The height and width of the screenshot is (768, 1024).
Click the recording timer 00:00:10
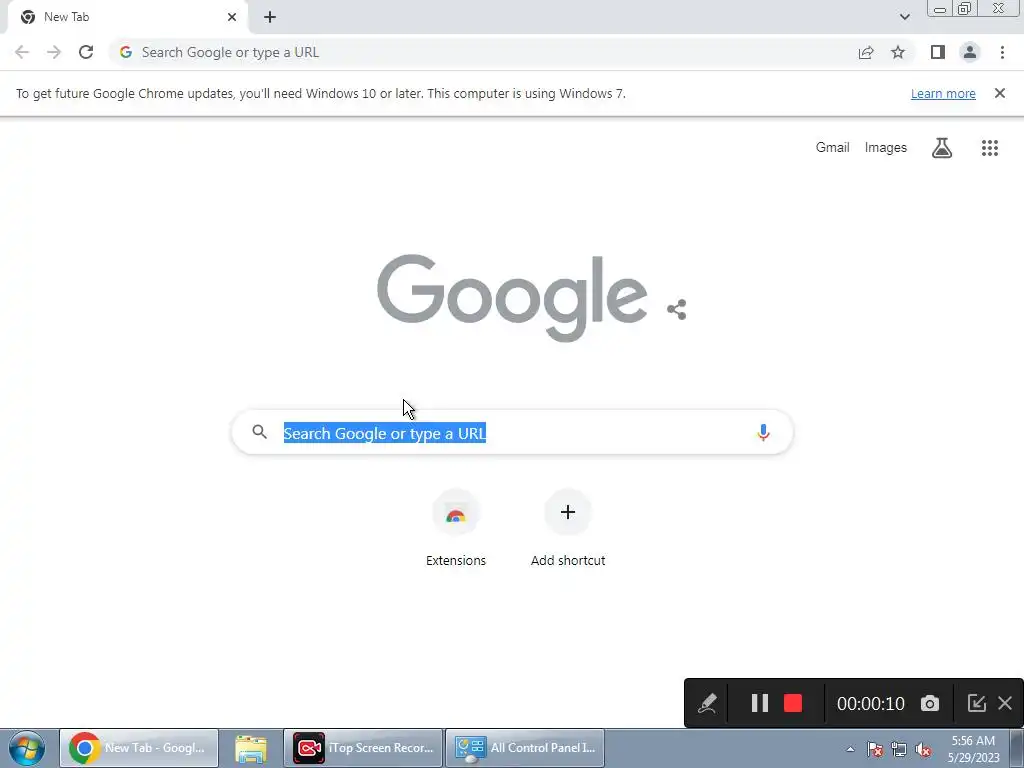tap(871, 703)
